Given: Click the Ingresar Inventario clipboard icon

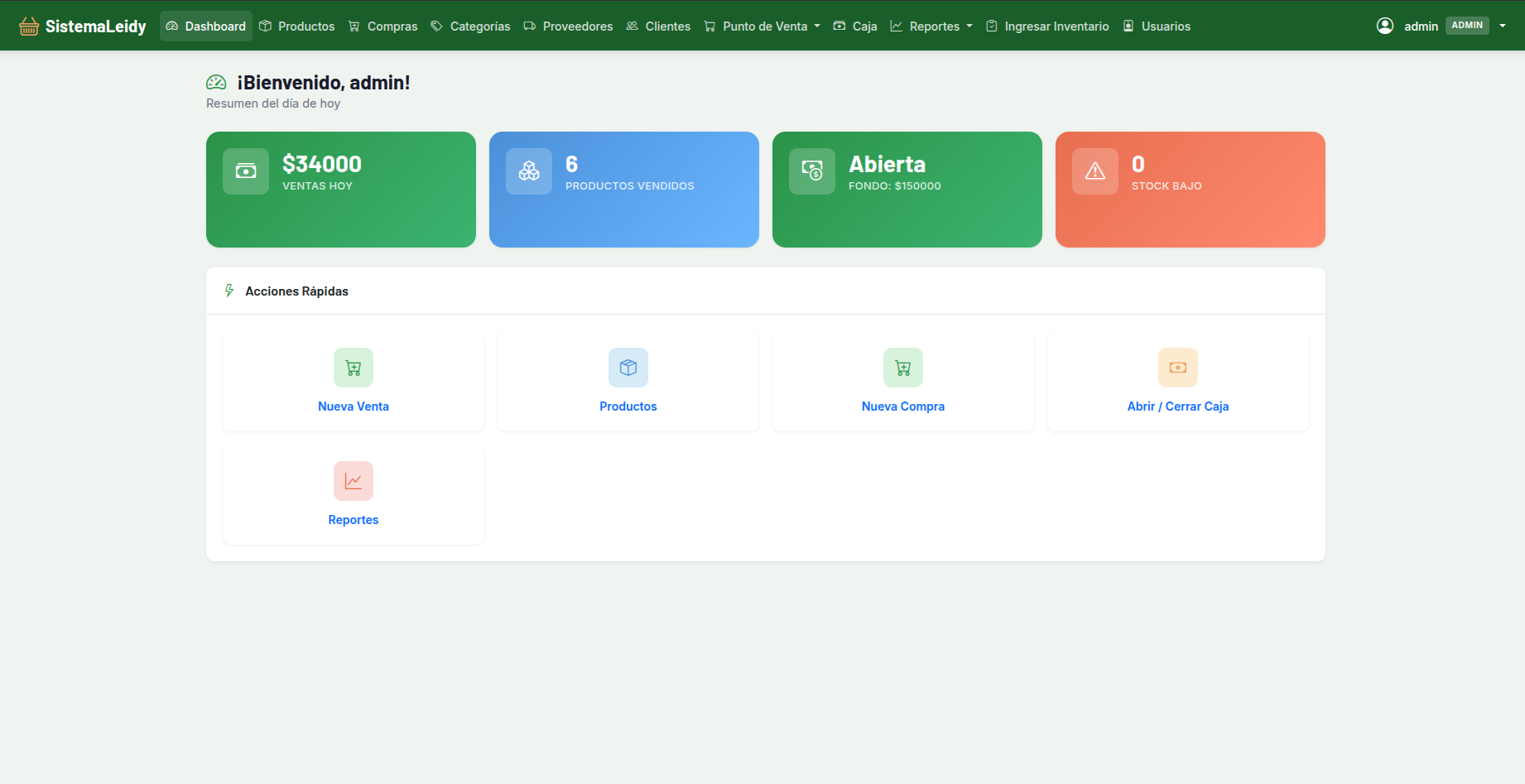Looking at the screenshot, I should pos(991,26).
